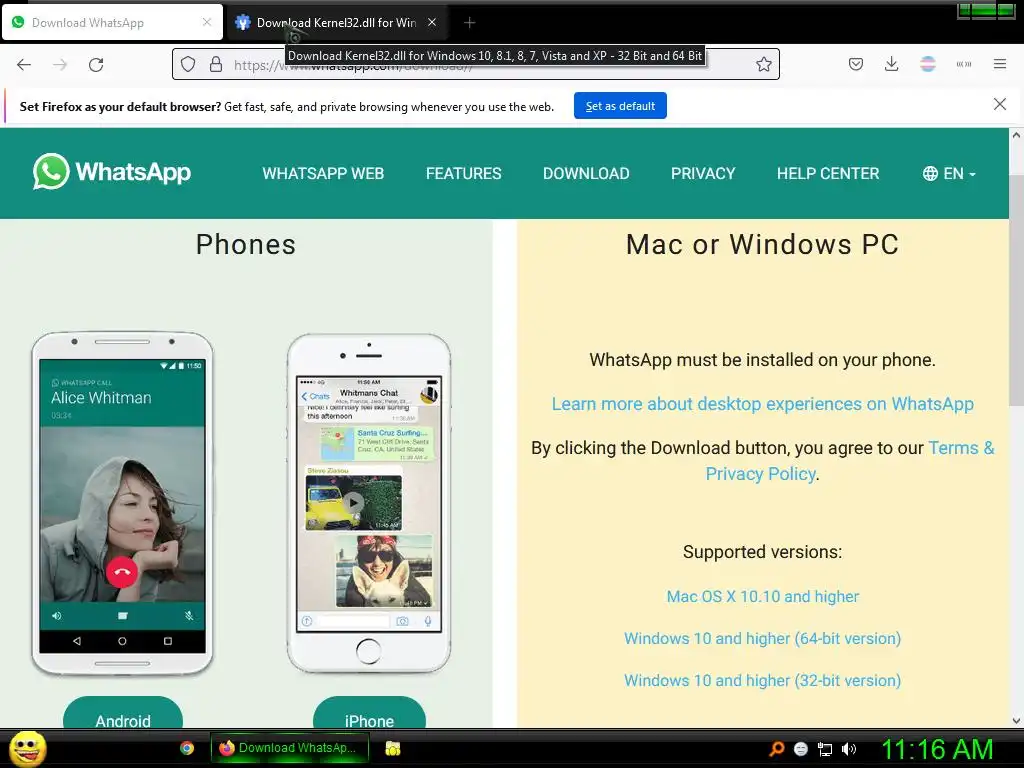Click the WhatsApp logo in header
The image size is (1024, 768).
tap(112, 172)
